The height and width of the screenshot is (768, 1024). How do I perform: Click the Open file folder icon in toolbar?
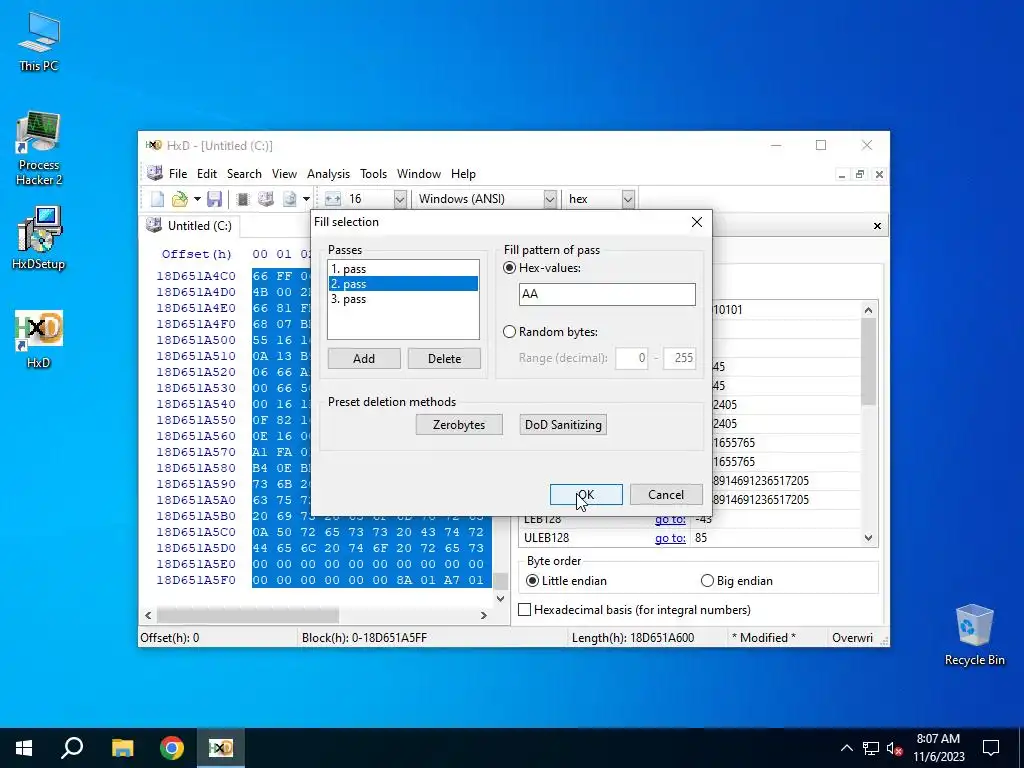point(179,199)
